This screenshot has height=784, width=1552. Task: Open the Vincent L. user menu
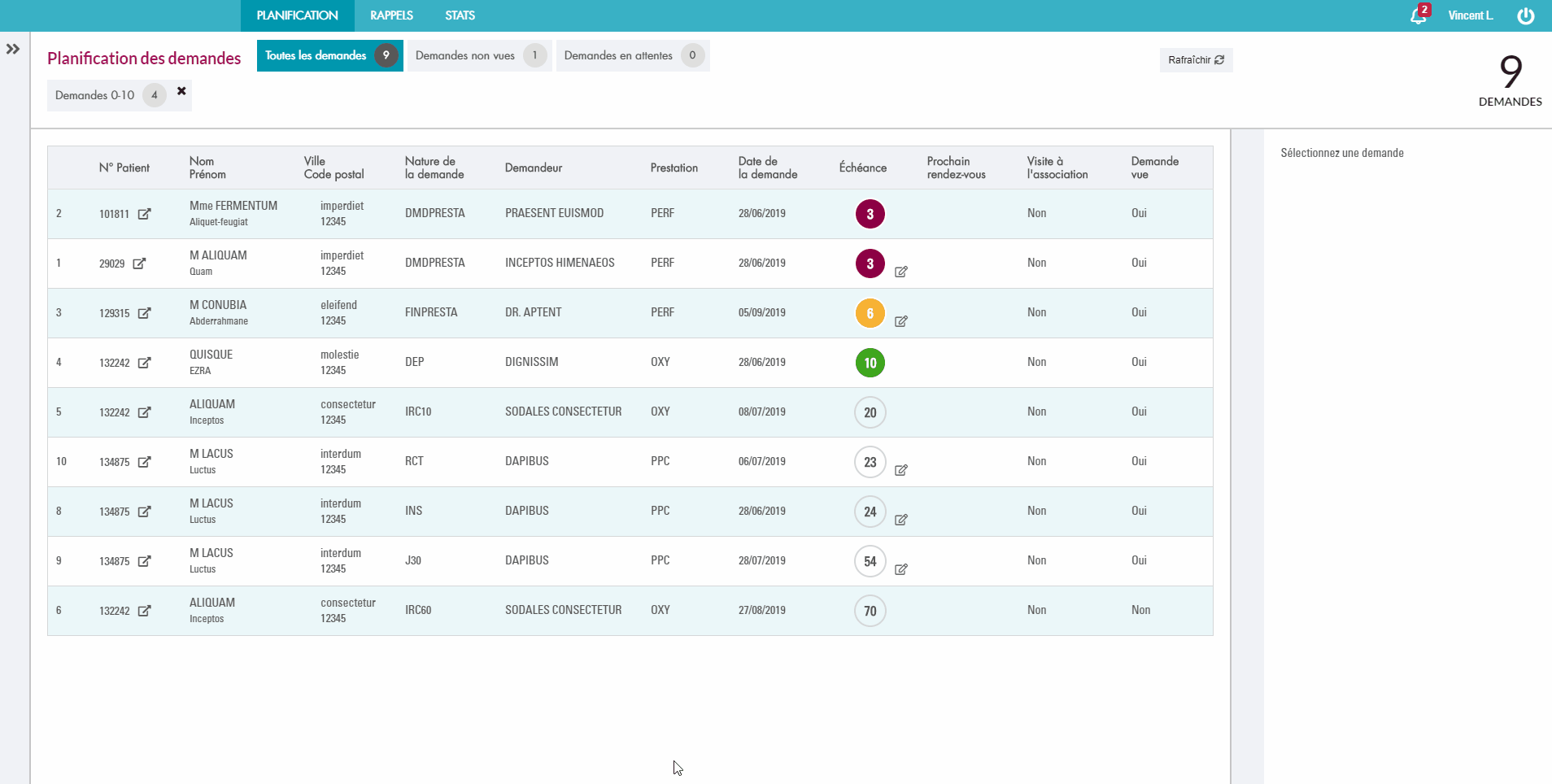[x=1470, y=15]
